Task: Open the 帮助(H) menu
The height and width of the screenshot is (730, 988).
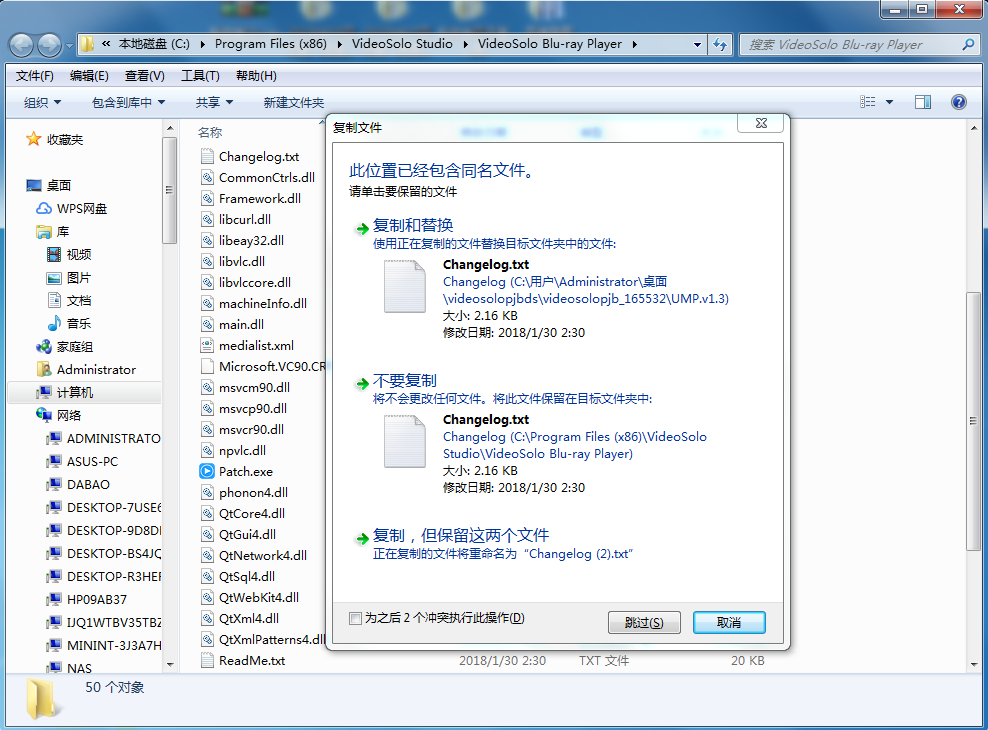Action: [256, 76]
